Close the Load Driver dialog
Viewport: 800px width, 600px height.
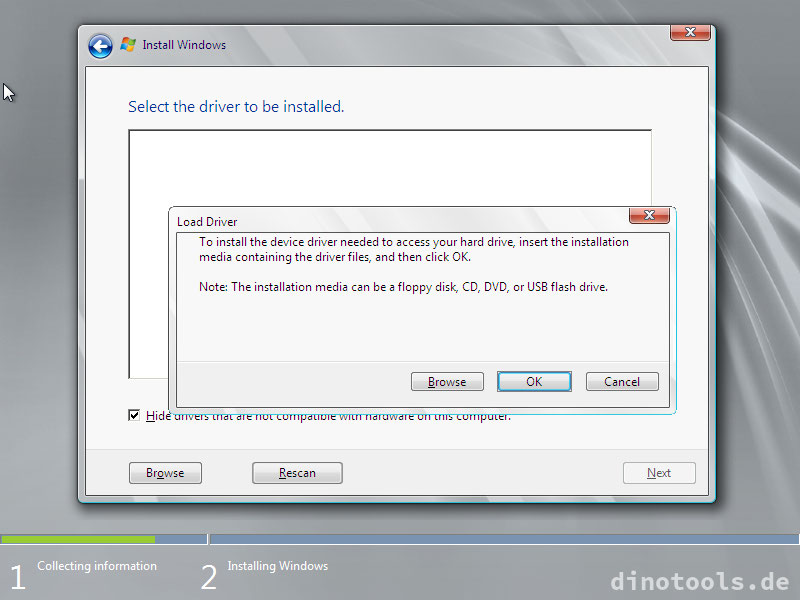tap(649, 215)
